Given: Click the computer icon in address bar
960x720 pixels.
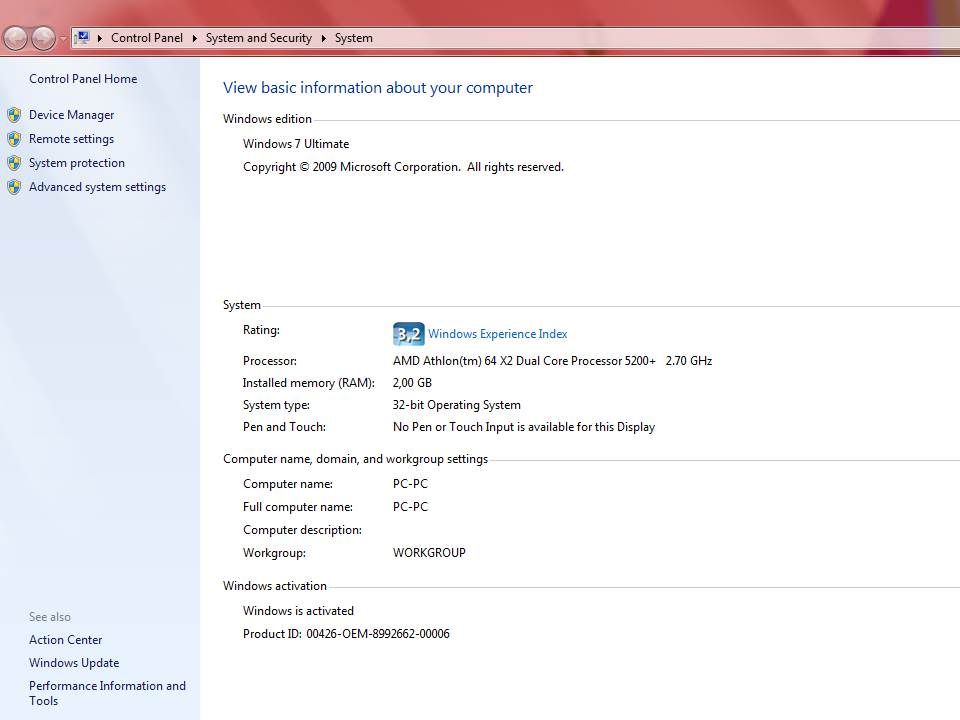Looking at the screenshot, I should [82, 38].
